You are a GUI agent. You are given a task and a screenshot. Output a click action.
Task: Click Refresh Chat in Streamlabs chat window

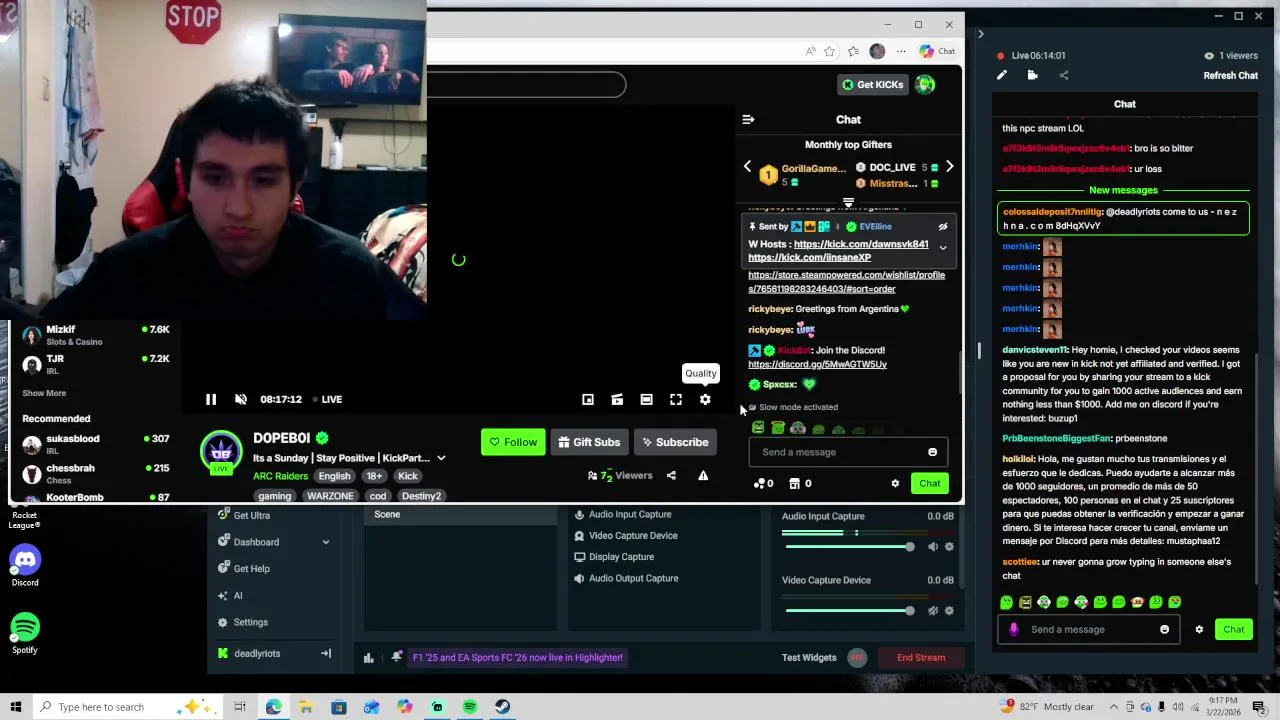pyautogui.click(x=1231, y=76)
